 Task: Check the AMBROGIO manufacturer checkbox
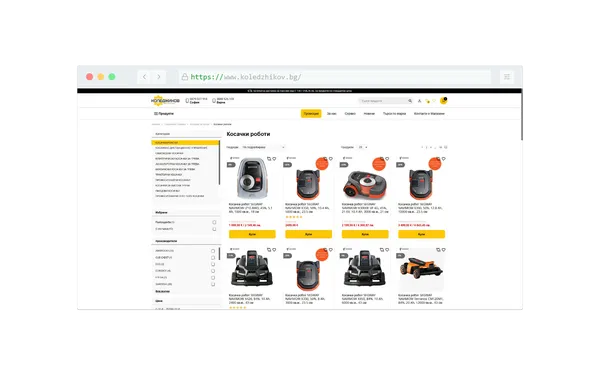coord(213,251)
